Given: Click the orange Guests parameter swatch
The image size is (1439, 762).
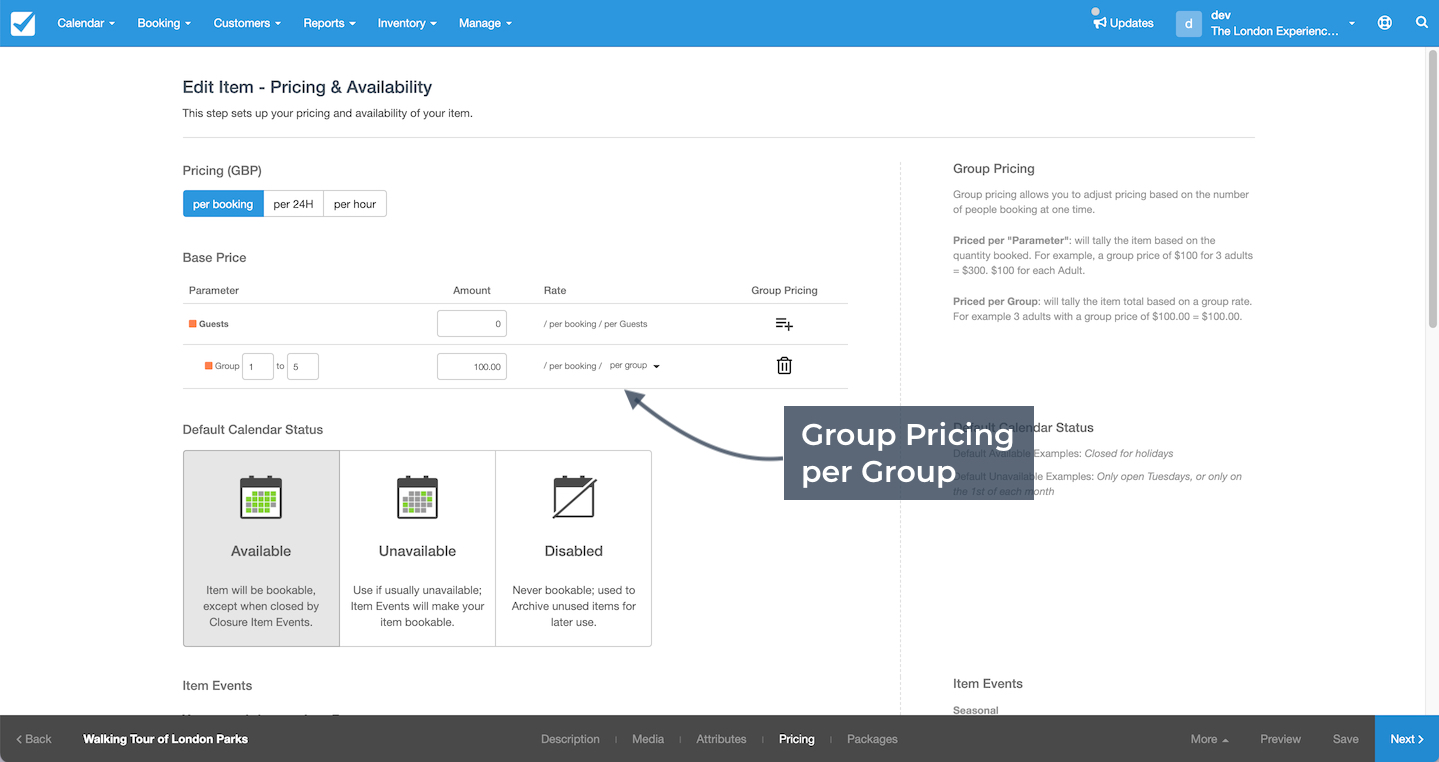Looking at the screenshot, I should [x=193, y=324].
